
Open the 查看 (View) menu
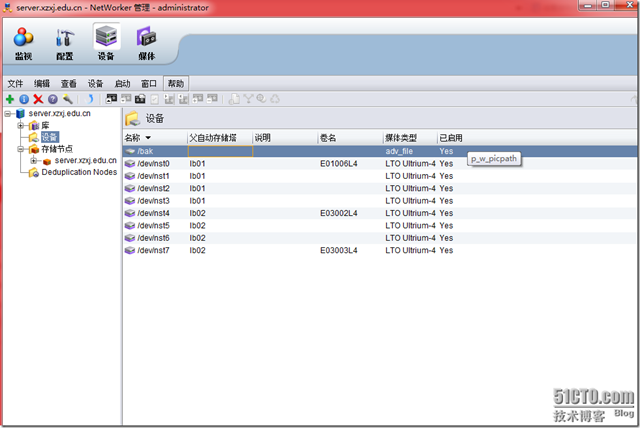[69, 84]
